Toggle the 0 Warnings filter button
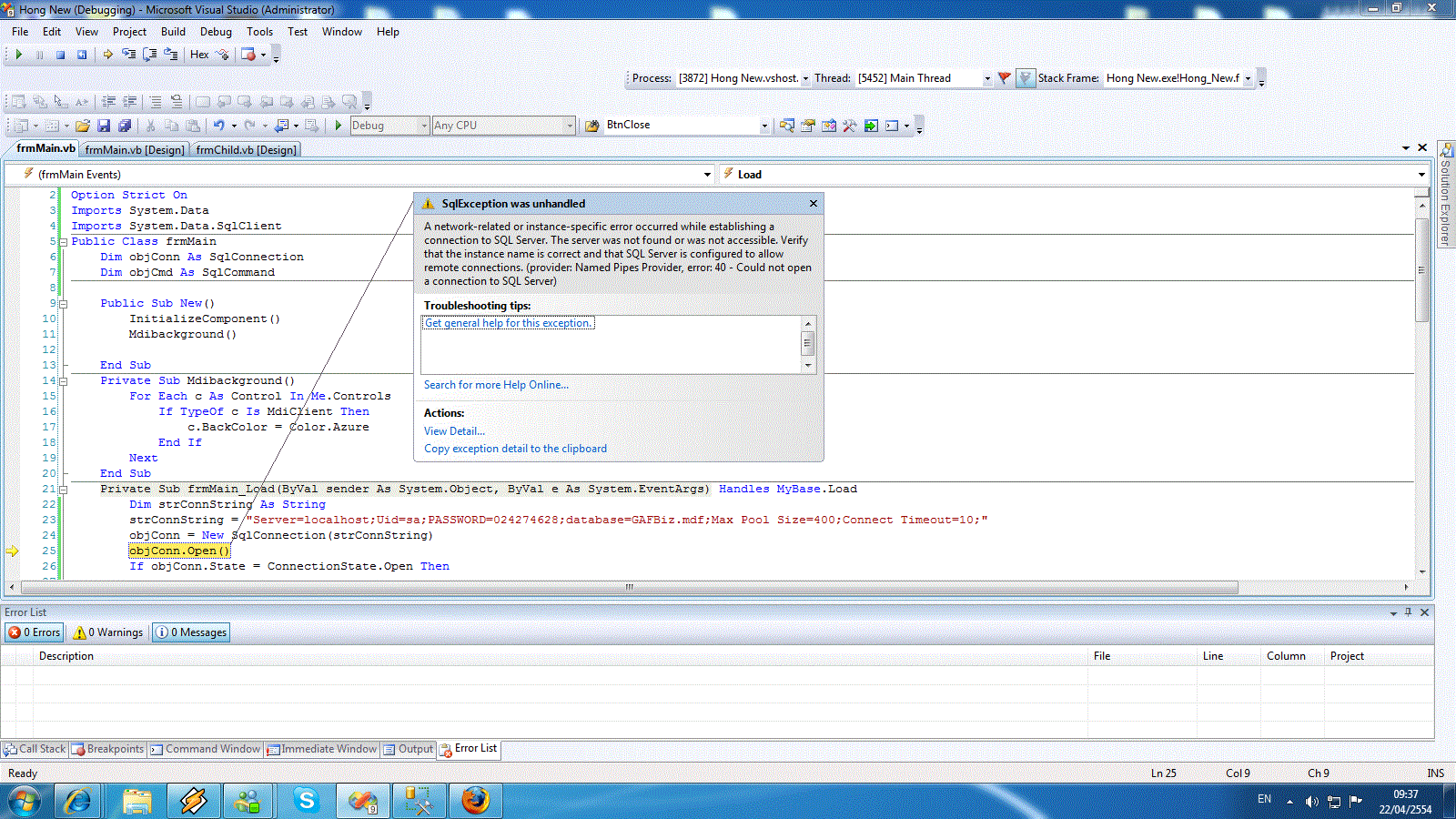This screenshot has width=1456, height=819. pos(107,632)
